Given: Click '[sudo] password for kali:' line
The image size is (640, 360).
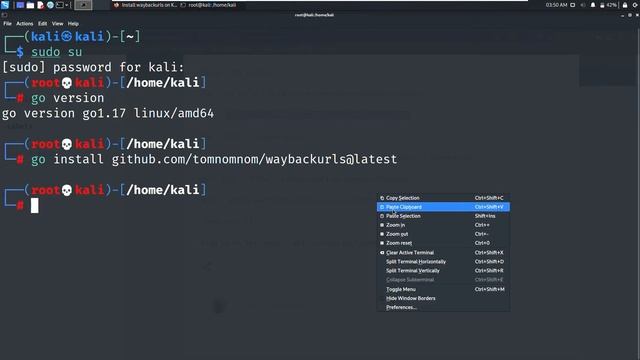Looking at the screenshot, I should [x=93, y=67].
